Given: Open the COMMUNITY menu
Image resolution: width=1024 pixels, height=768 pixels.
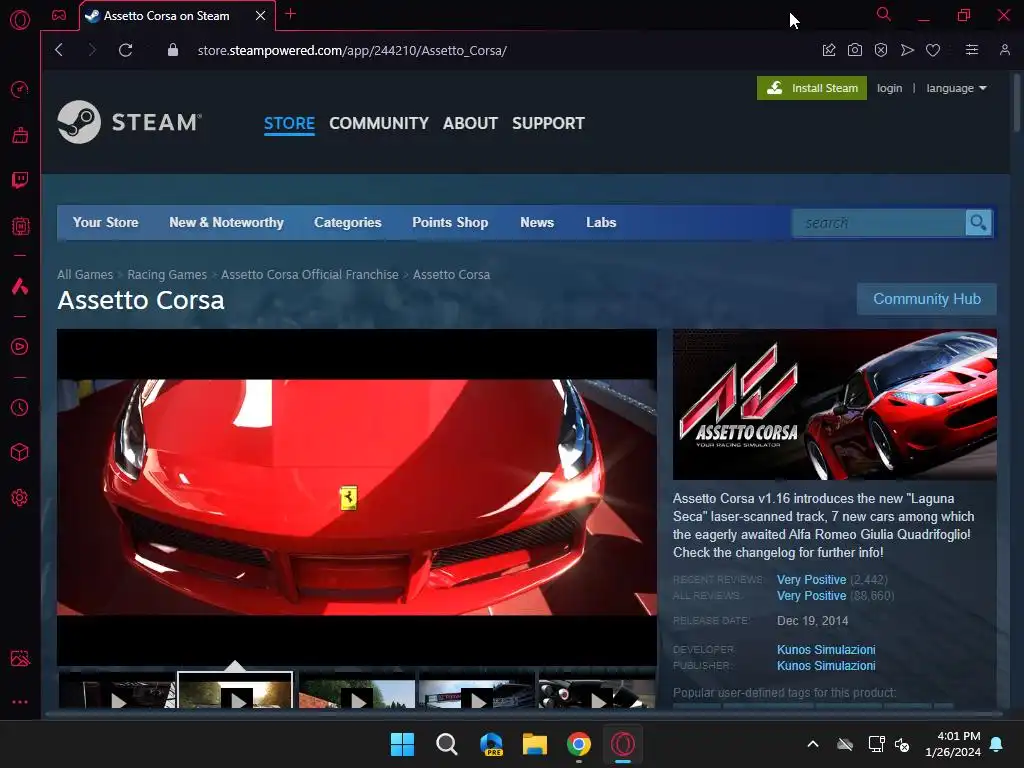Looking at the screenshot, I should click(x=379, y=123).
